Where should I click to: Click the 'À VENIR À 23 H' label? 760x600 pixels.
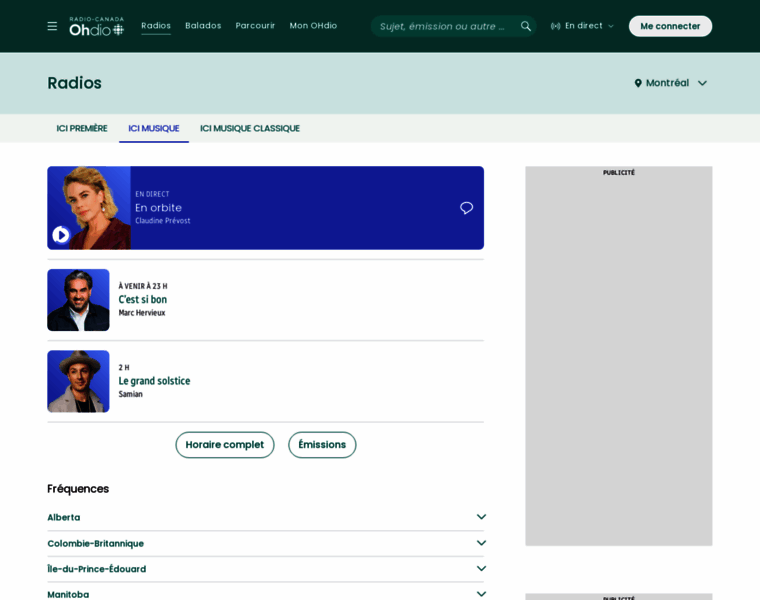pyautogui.click(x=143, y=286)
